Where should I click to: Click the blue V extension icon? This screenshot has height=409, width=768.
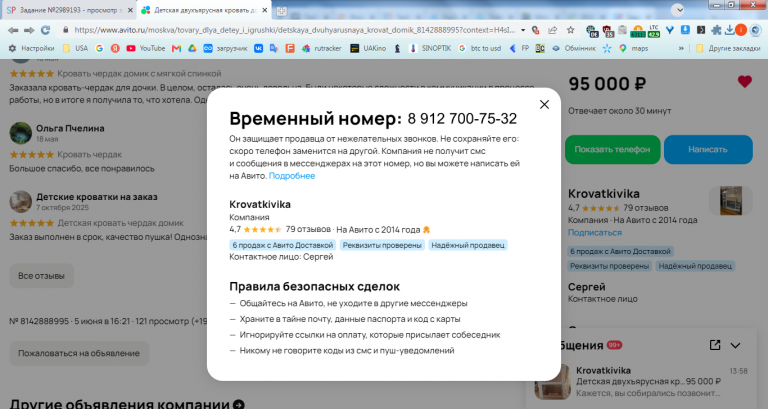670,30
